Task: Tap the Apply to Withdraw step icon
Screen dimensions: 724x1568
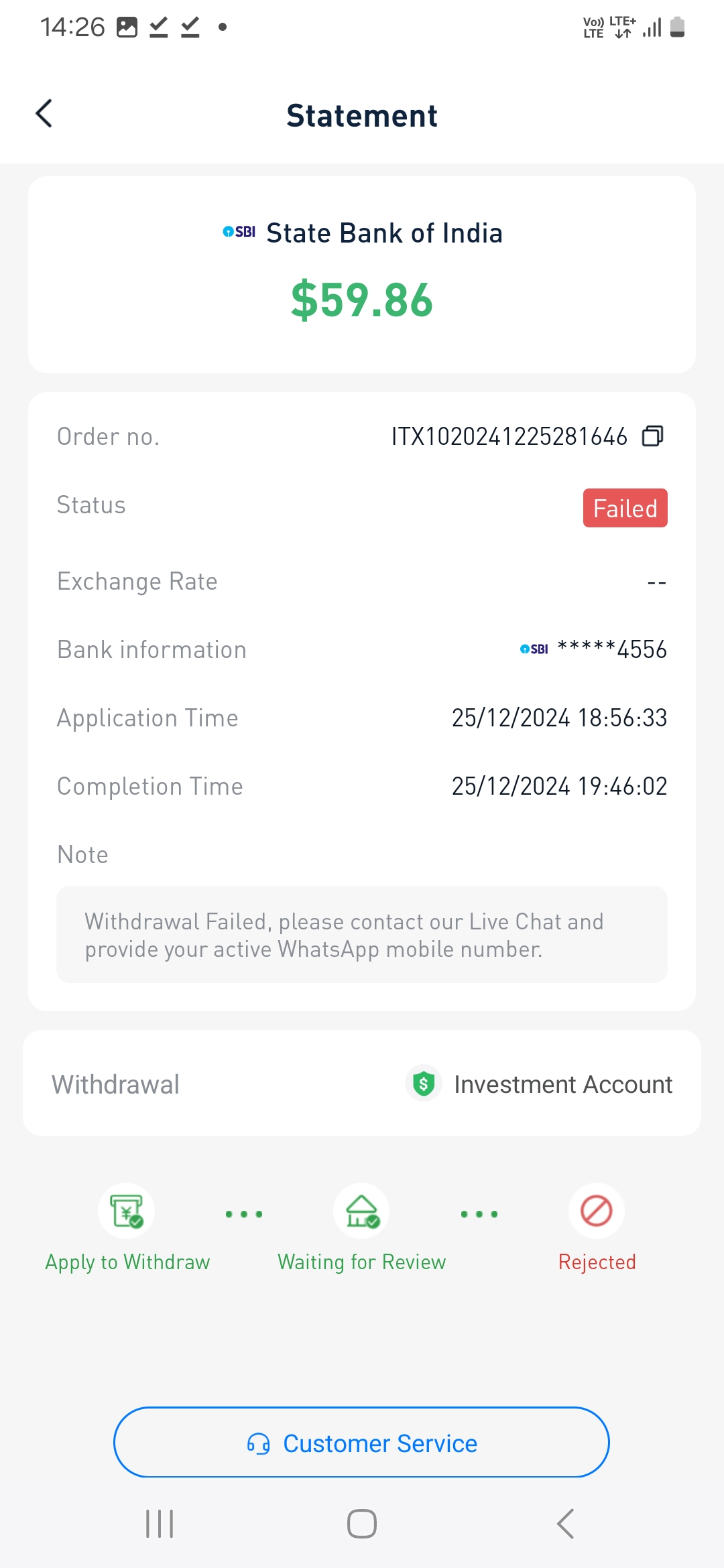Action: pos(127,1211)
